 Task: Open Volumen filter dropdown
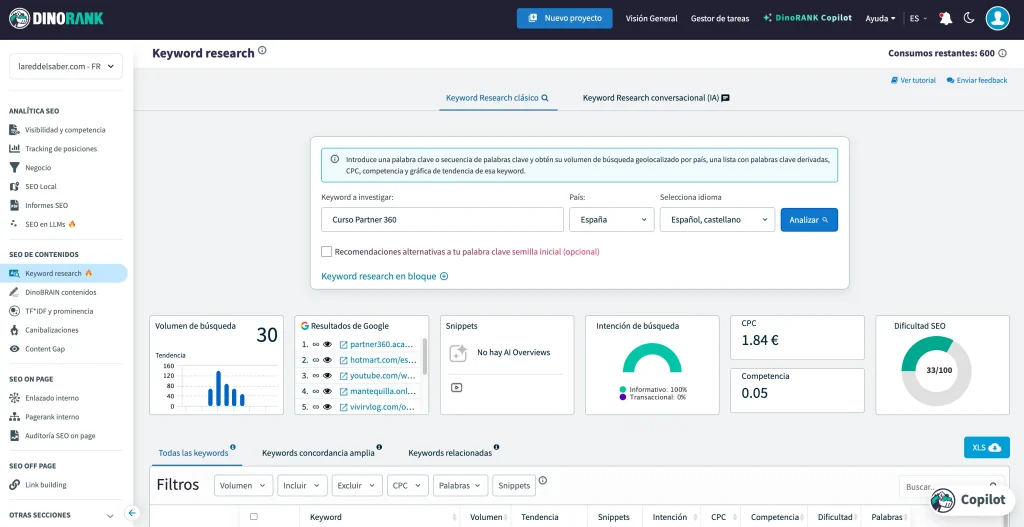click(244, 485)
